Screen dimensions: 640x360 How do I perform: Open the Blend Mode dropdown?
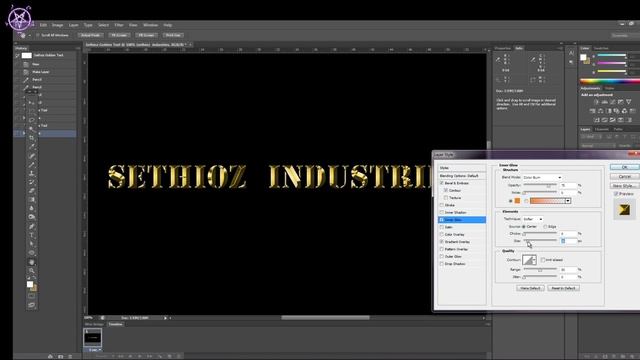542,178
